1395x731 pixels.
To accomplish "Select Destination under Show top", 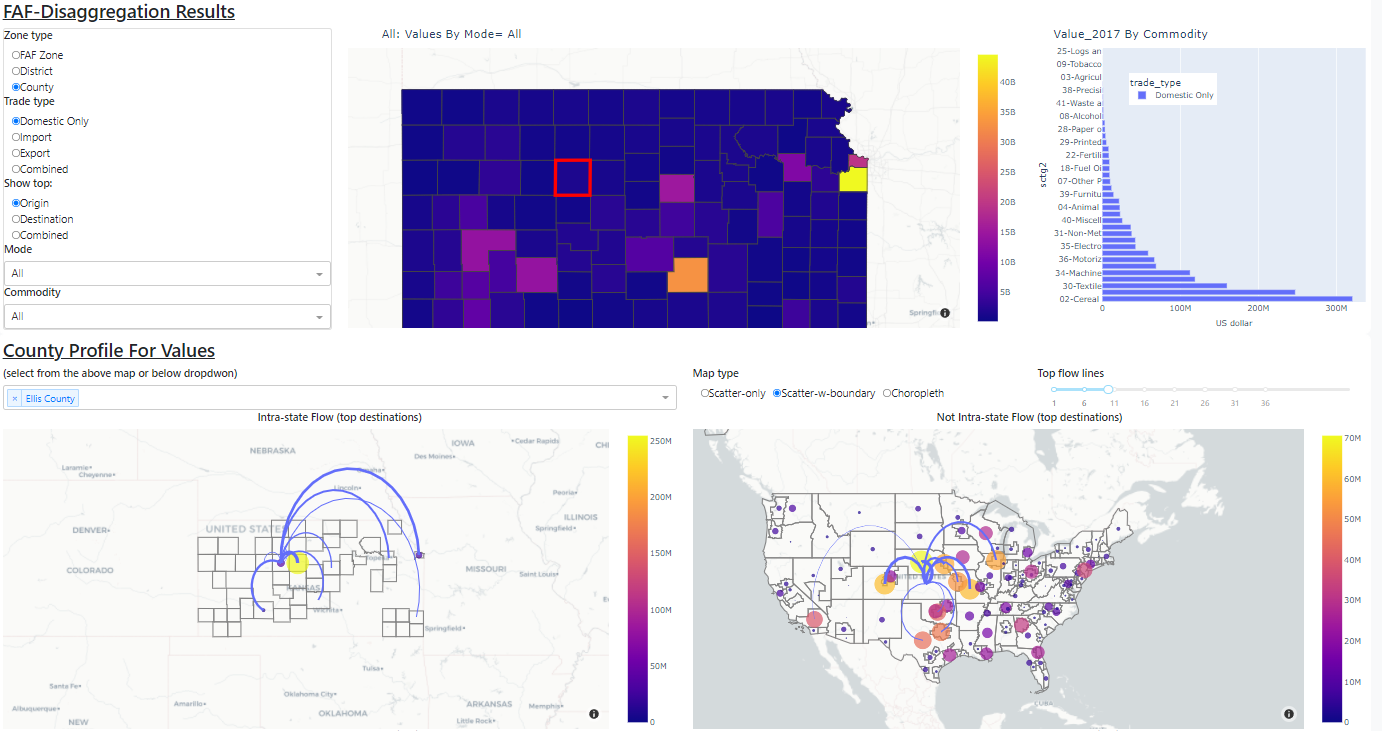I will tap(16, 219).
